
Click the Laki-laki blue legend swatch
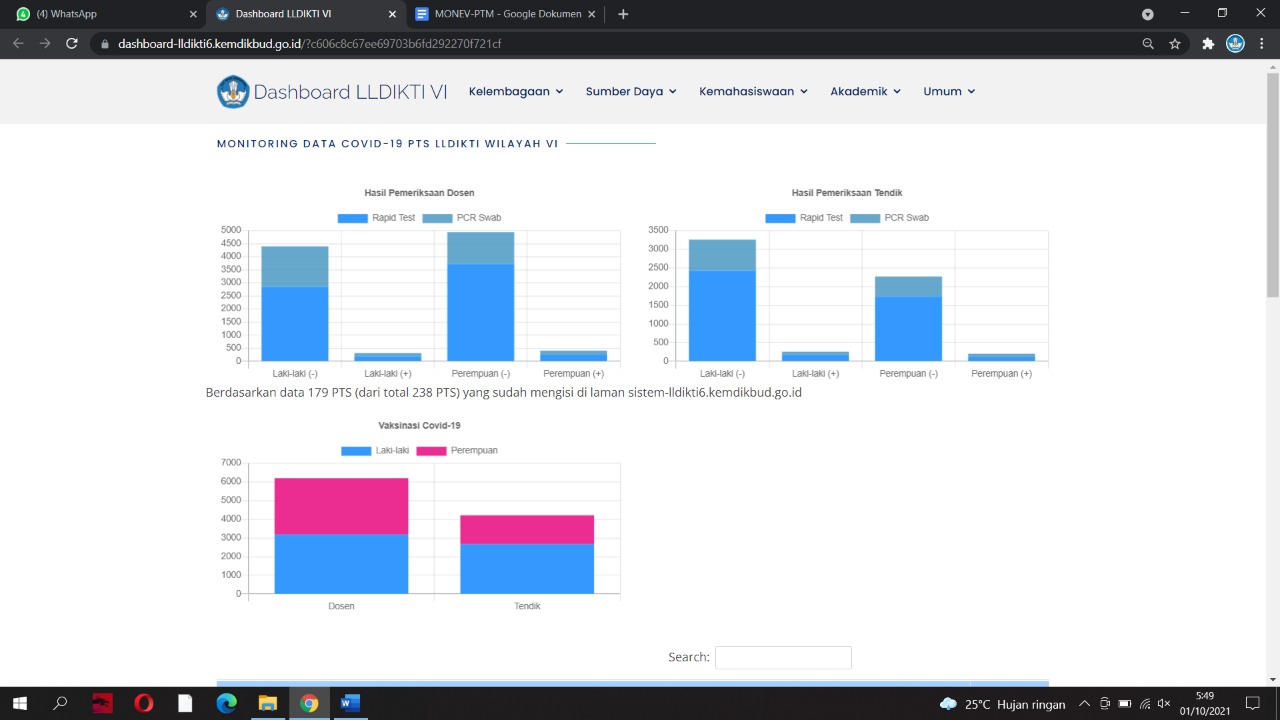(x=356, y=451)
